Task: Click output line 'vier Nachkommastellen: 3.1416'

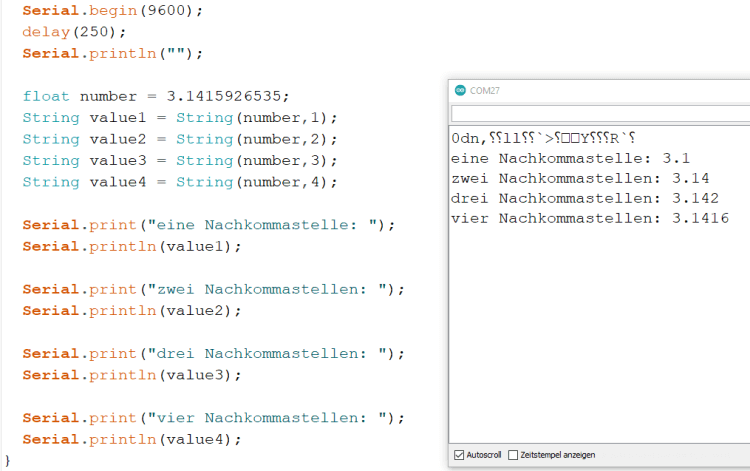Action: (x=590, y=219)
